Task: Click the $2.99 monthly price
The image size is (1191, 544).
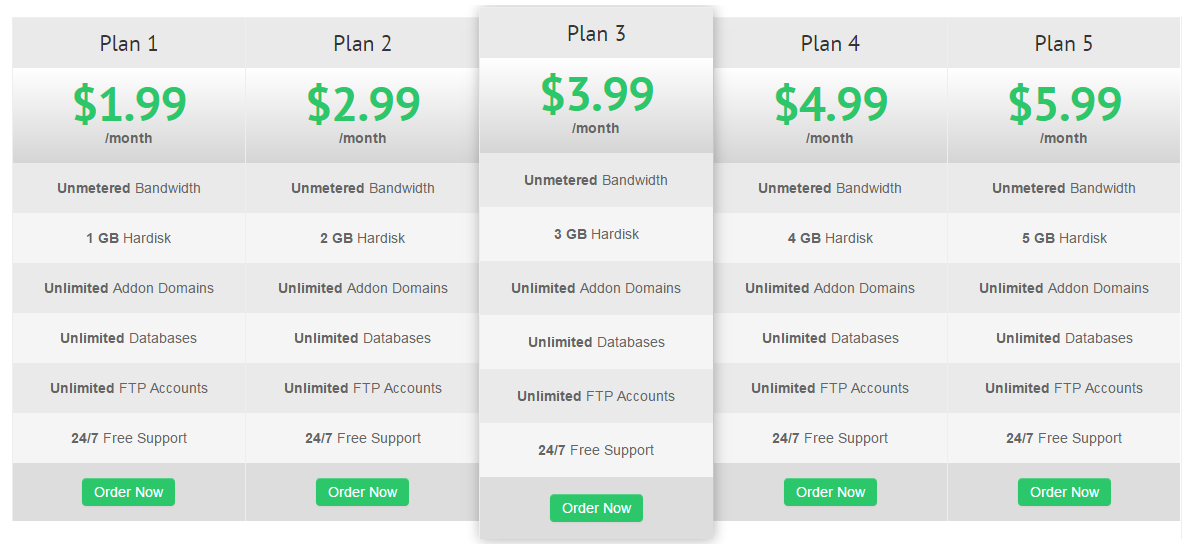Action: coord(363,104)
